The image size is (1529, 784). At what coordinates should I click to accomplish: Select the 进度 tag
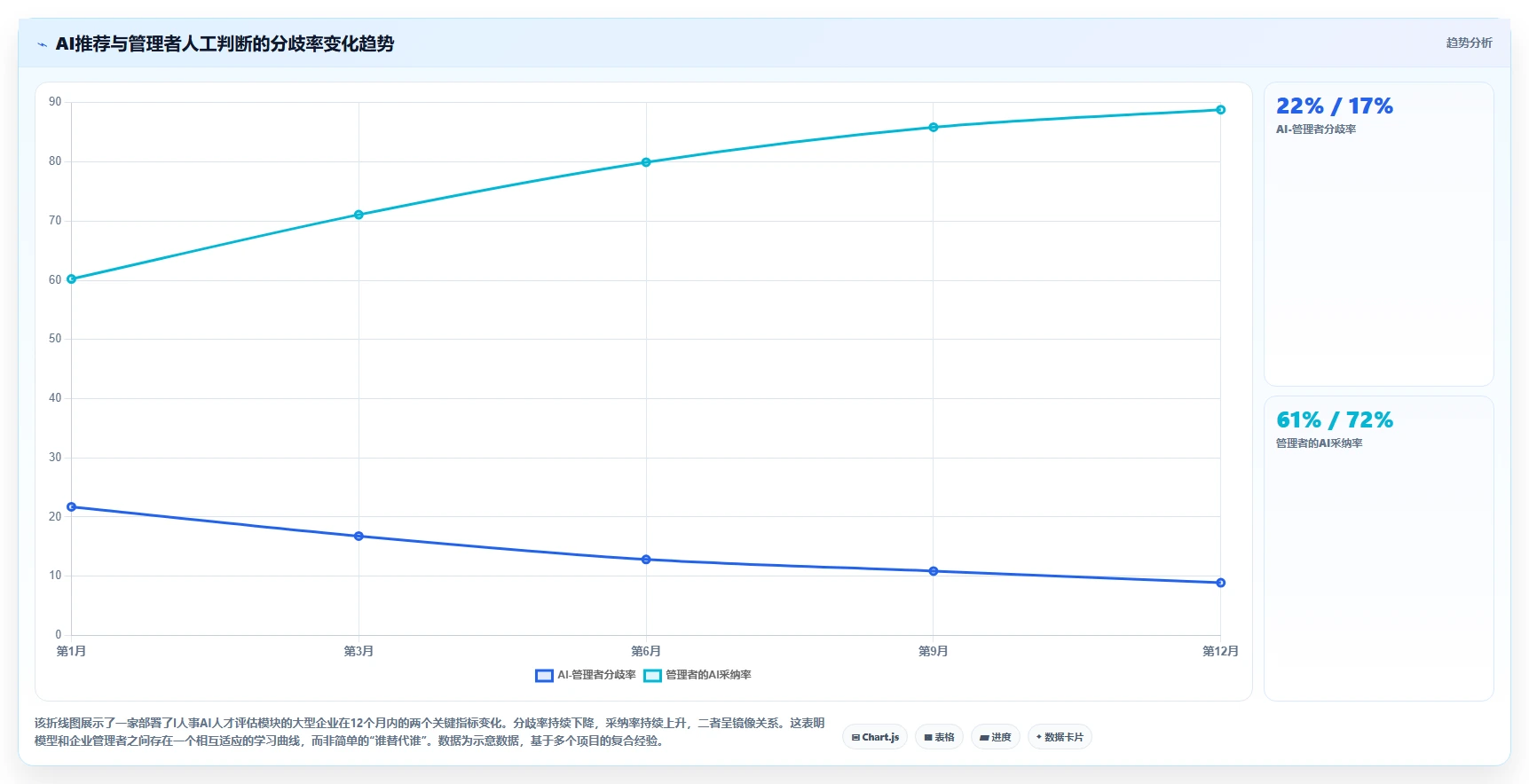(x=996, y=737)
